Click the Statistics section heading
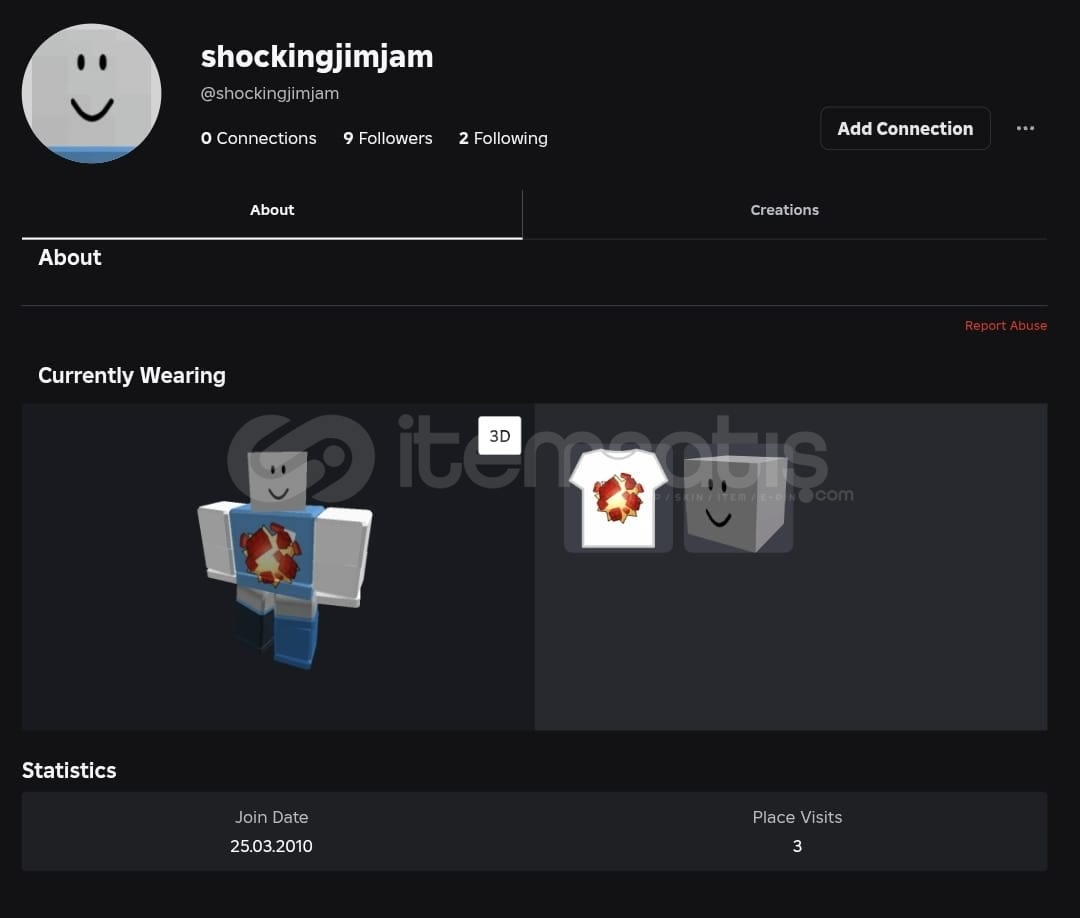The image size is (1080, 918). coord(69,770)
